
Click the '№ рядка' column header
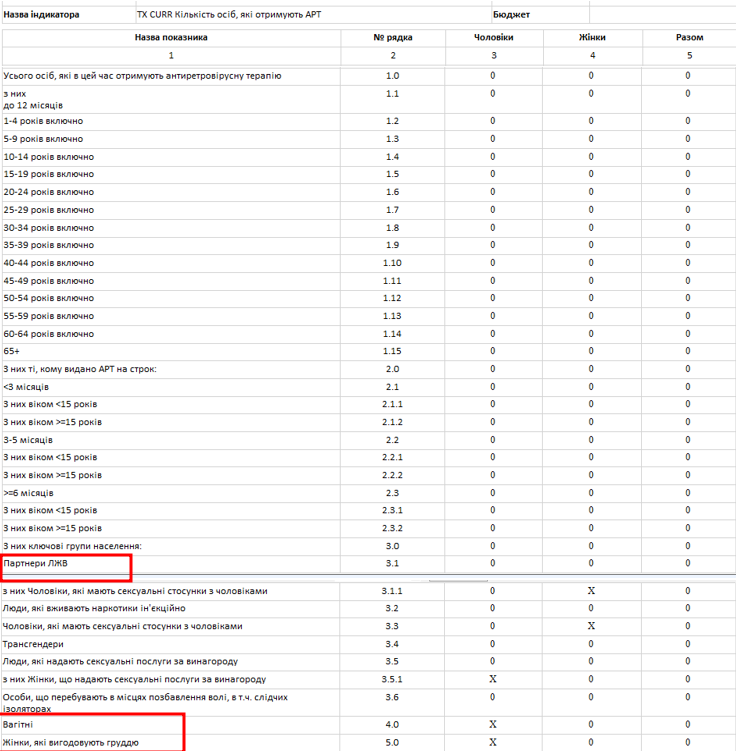tap(393, 38)
